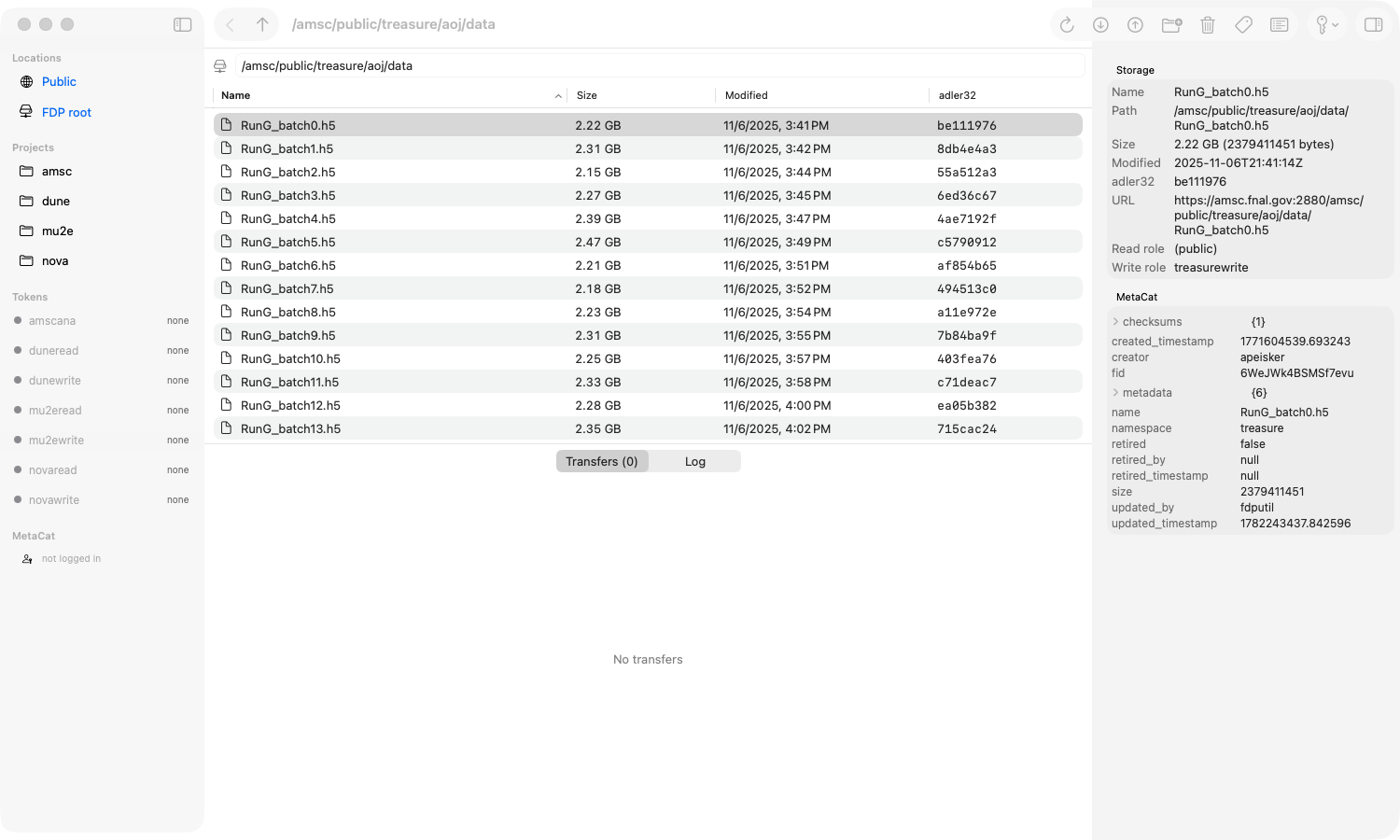Select file RunG_batch6.h5
Viewport: 1400px width, 840px height.
(x=648, y=265)
